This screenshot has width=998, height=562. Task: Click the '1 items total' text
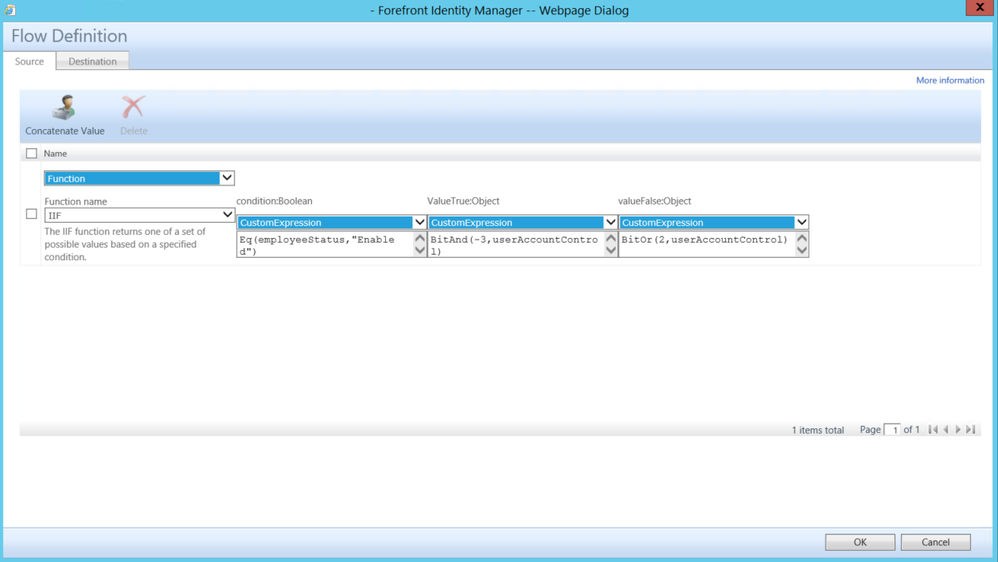tap(818, 430)
